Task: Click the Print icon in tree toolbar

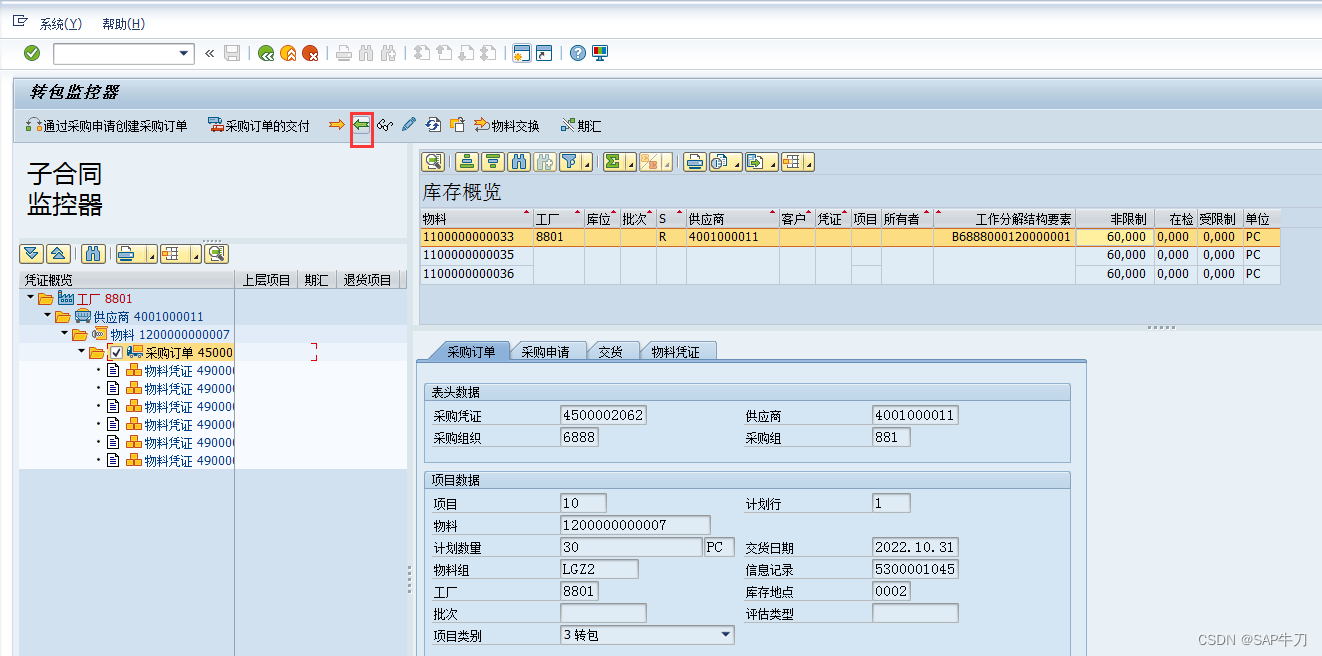Action: pos(128,254)
